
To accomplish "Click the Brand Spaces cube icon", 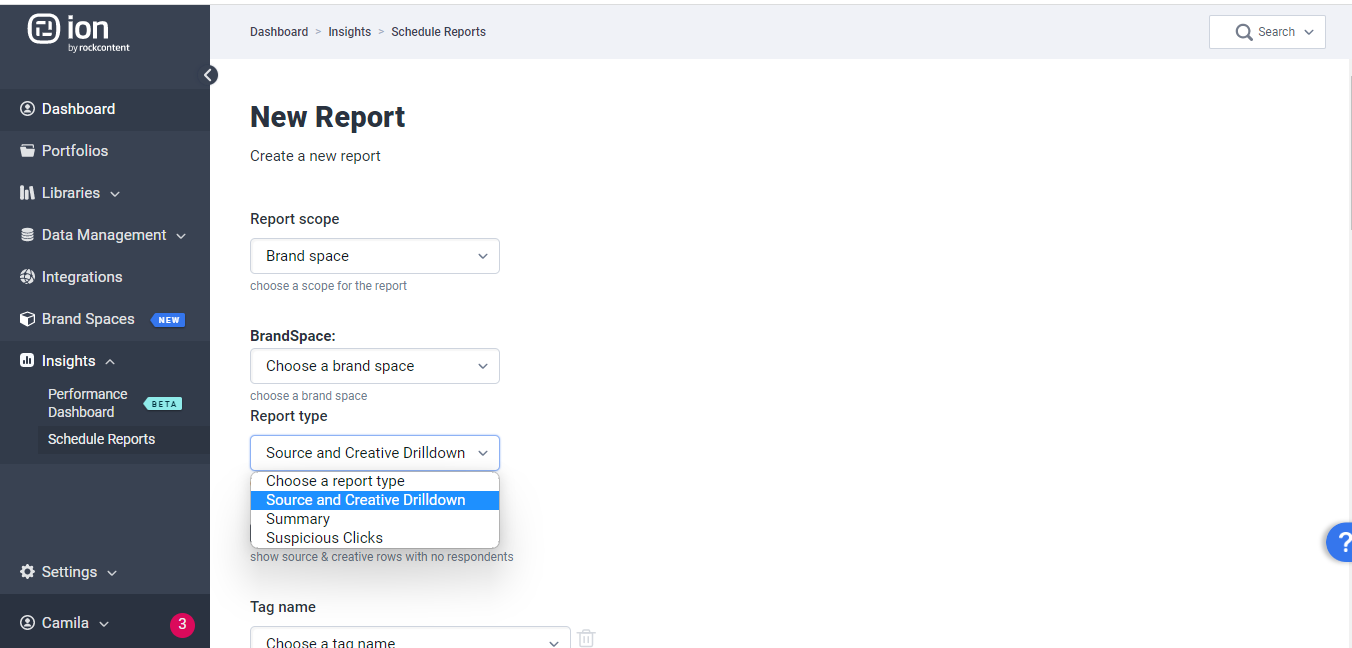I will point(27,319).
